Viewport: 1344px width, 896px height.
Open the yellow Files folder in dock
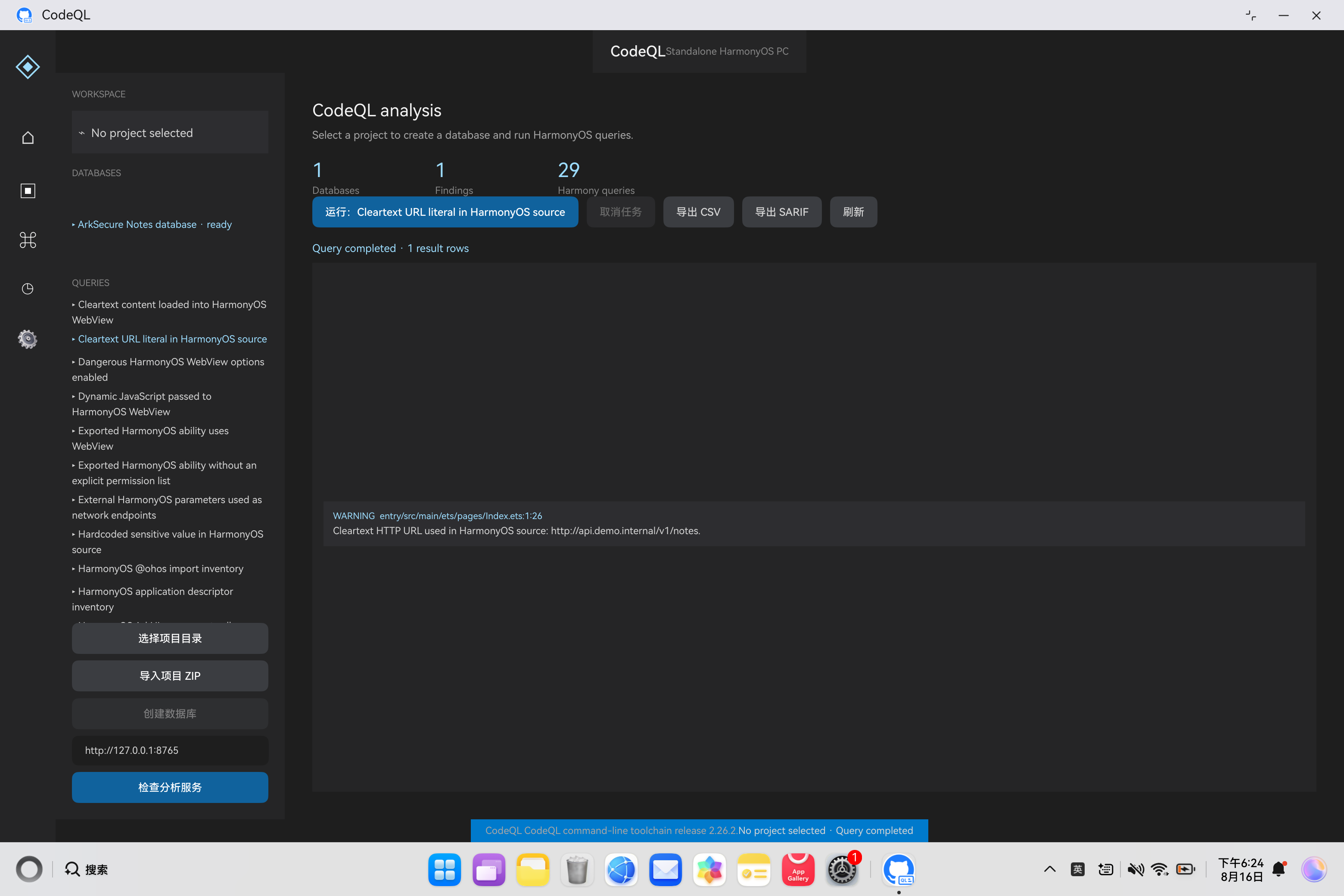click(532, 870)
